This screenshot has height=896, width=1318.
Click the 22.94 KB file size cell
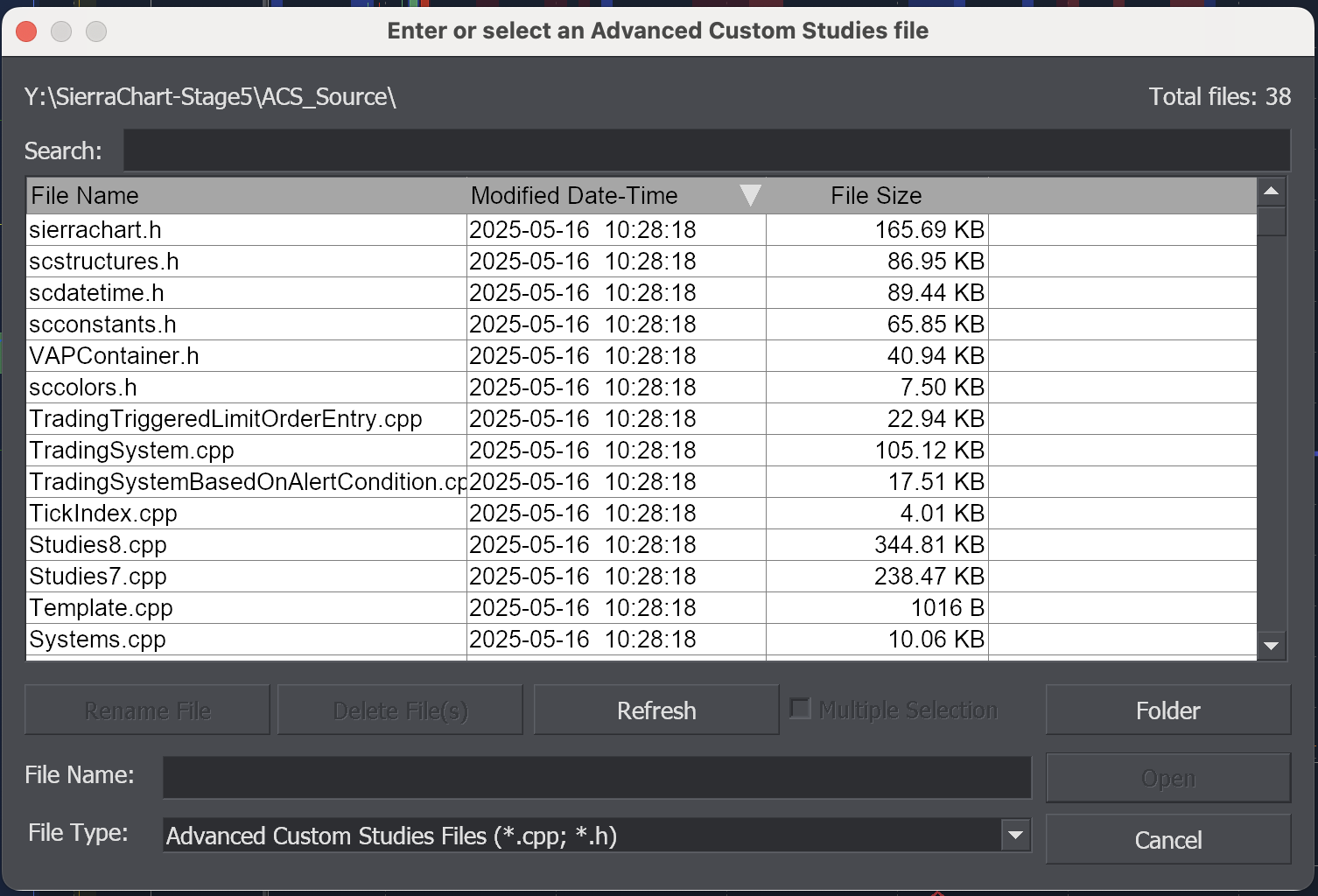click(x=877, y=419)
